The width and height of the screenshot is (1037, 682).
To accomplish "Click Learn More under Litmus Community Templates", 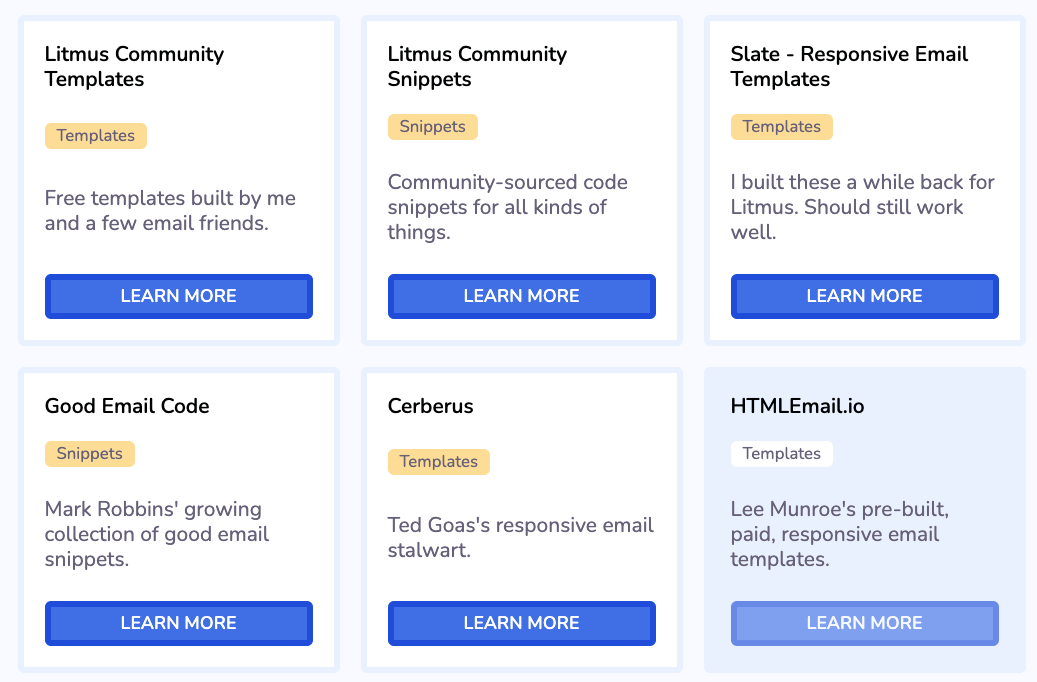I will 178,296.
